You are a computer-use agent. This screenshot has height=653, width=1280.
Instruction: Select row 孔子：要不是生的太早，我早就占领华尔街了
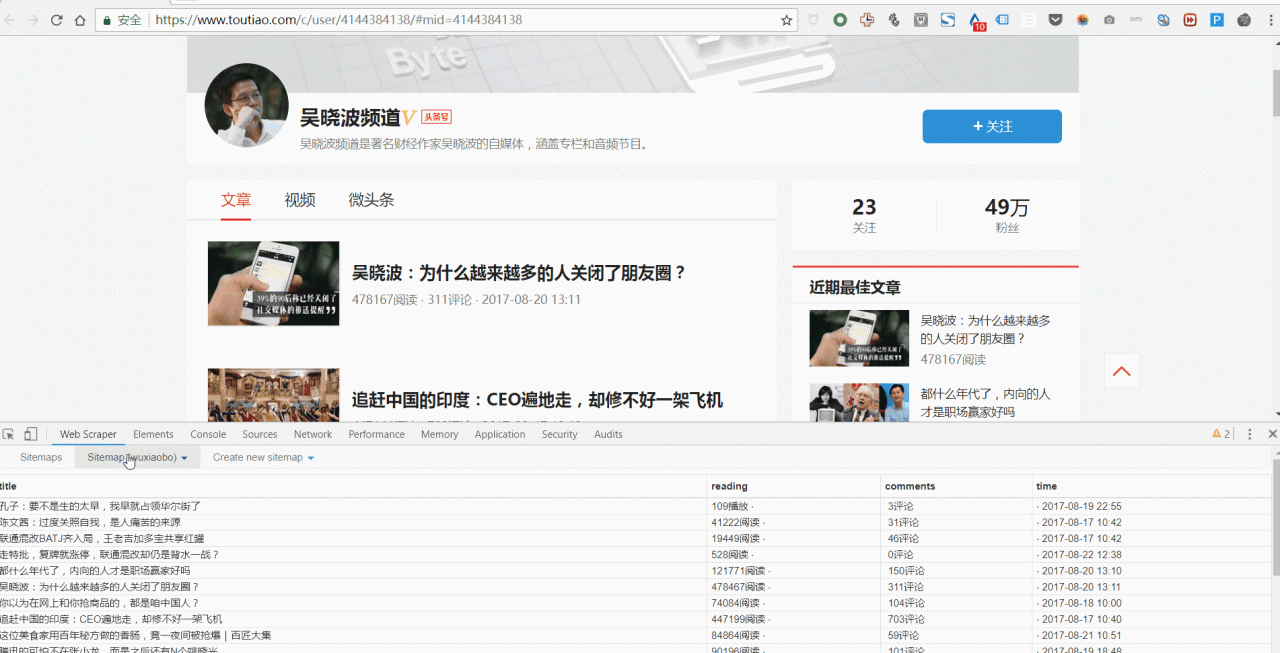(635, 506)
